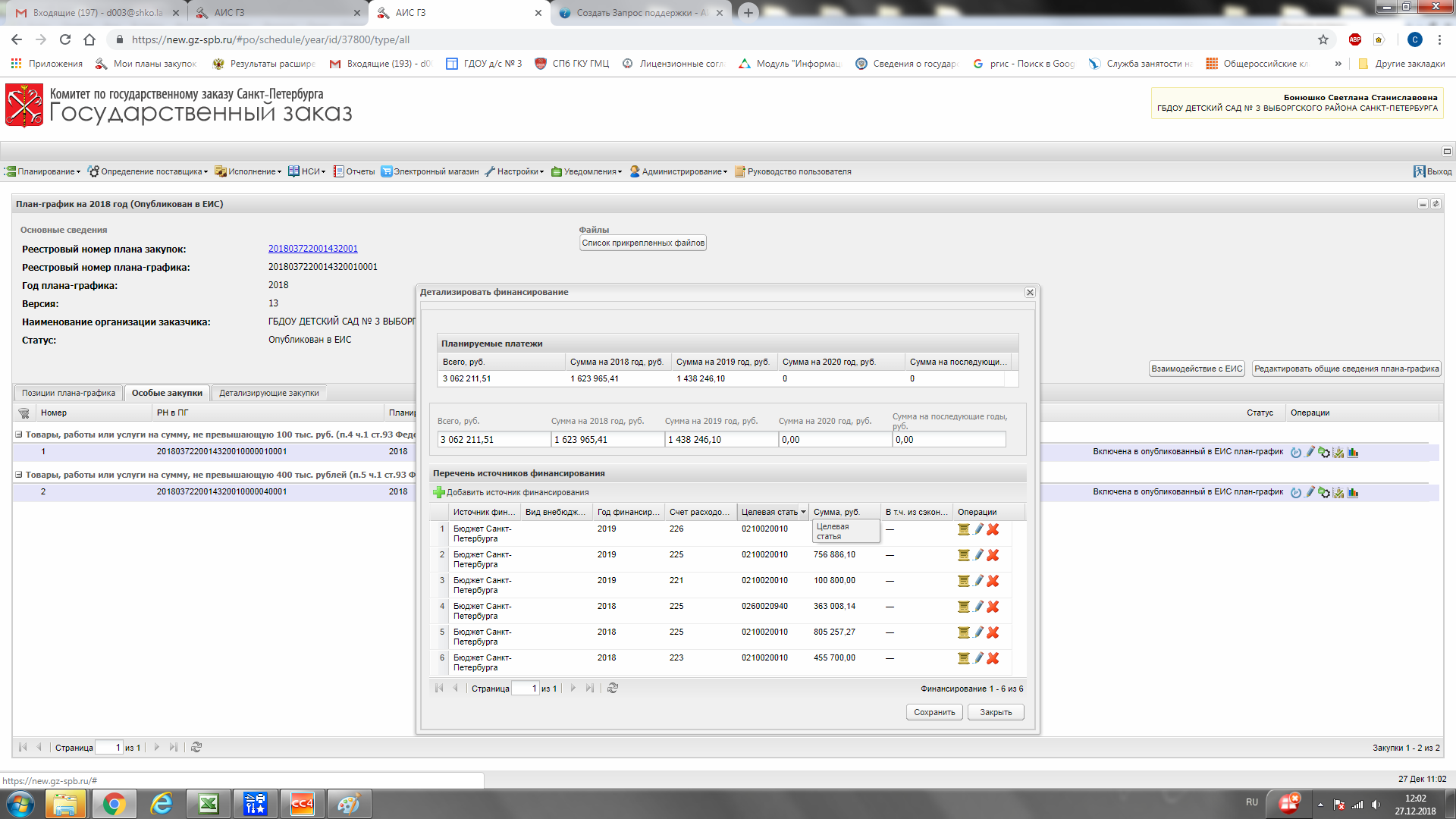Delete financing row 1 with red cross

(x=993, y=529)
